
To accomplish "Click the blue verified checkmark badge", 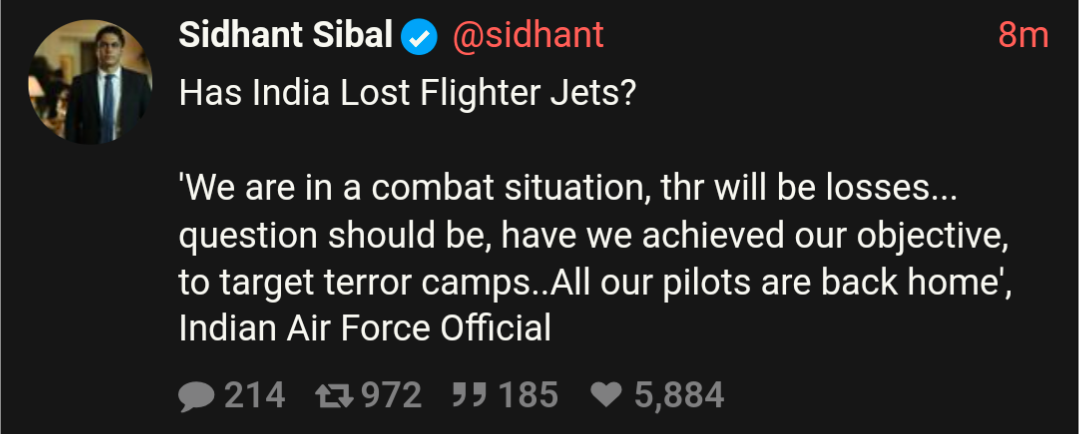I will click(x=420, y=37).
